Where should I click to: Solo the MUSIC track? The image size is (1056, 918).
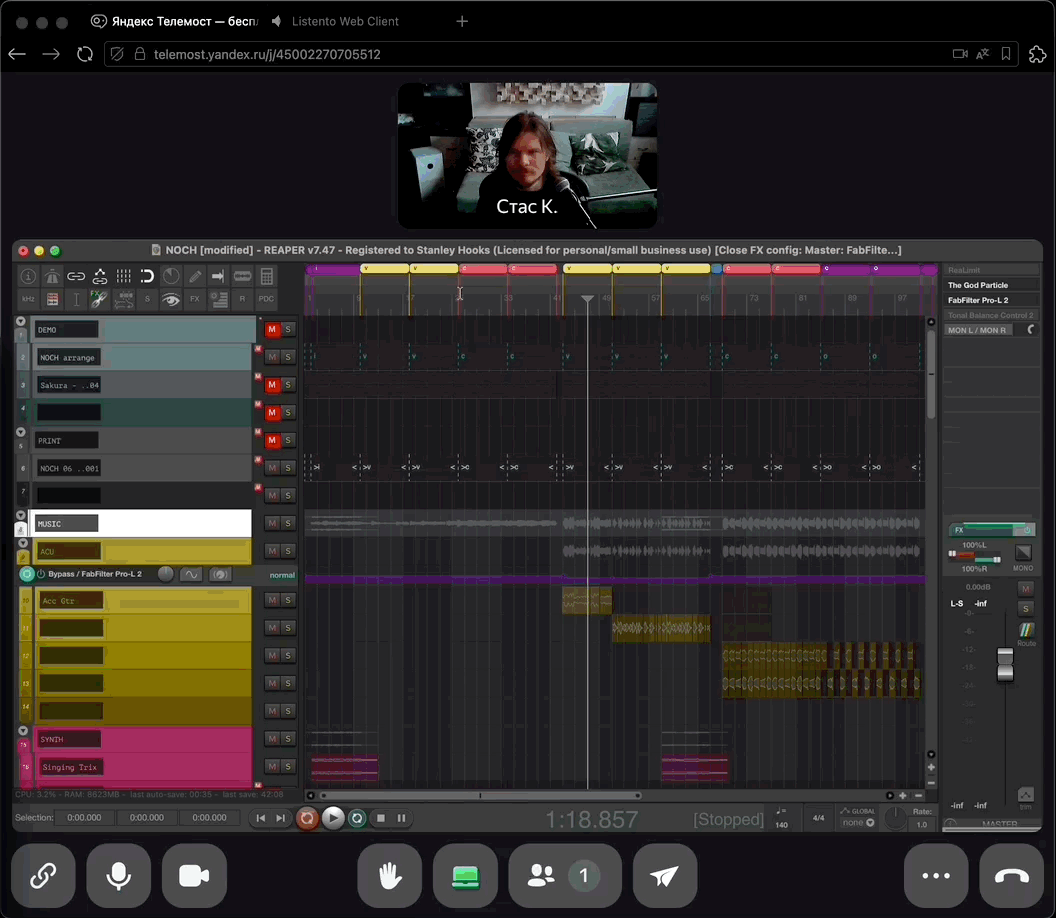[x=288, y=523]
